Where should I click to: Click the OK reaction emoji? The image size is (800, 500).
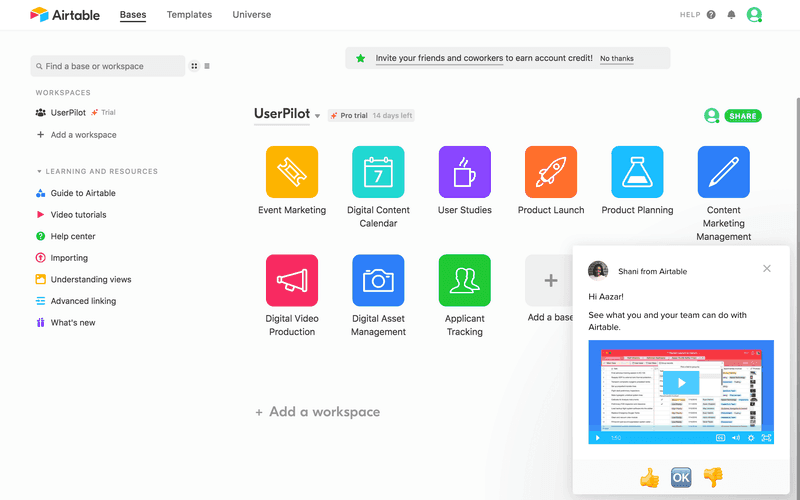[x=681, y=478]
